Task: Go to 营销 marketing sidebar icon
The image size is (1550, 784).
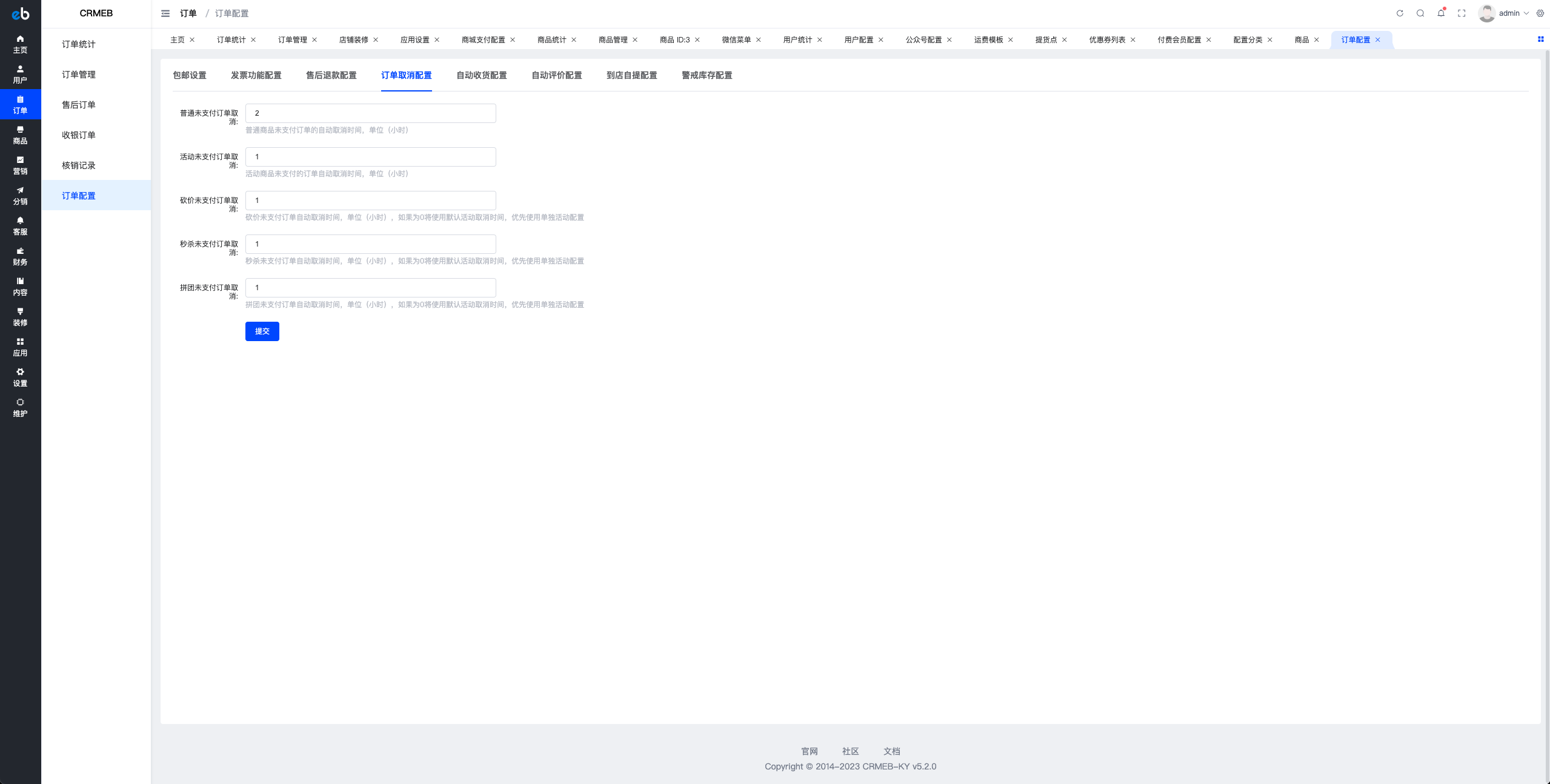Action: pyautogui.click(x=20, y=165)
